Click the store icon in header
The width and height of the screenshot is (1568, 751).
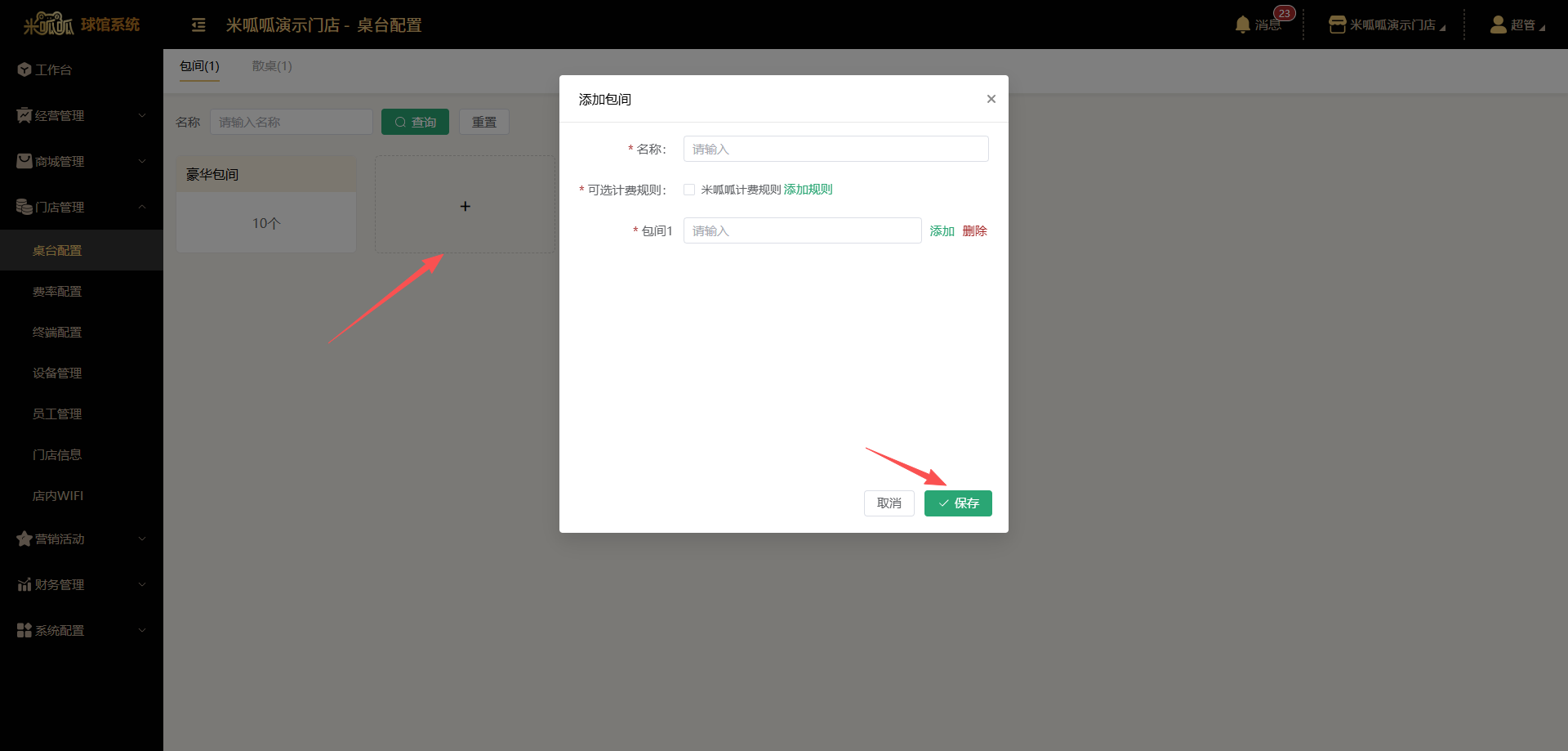pos(1337,25)
